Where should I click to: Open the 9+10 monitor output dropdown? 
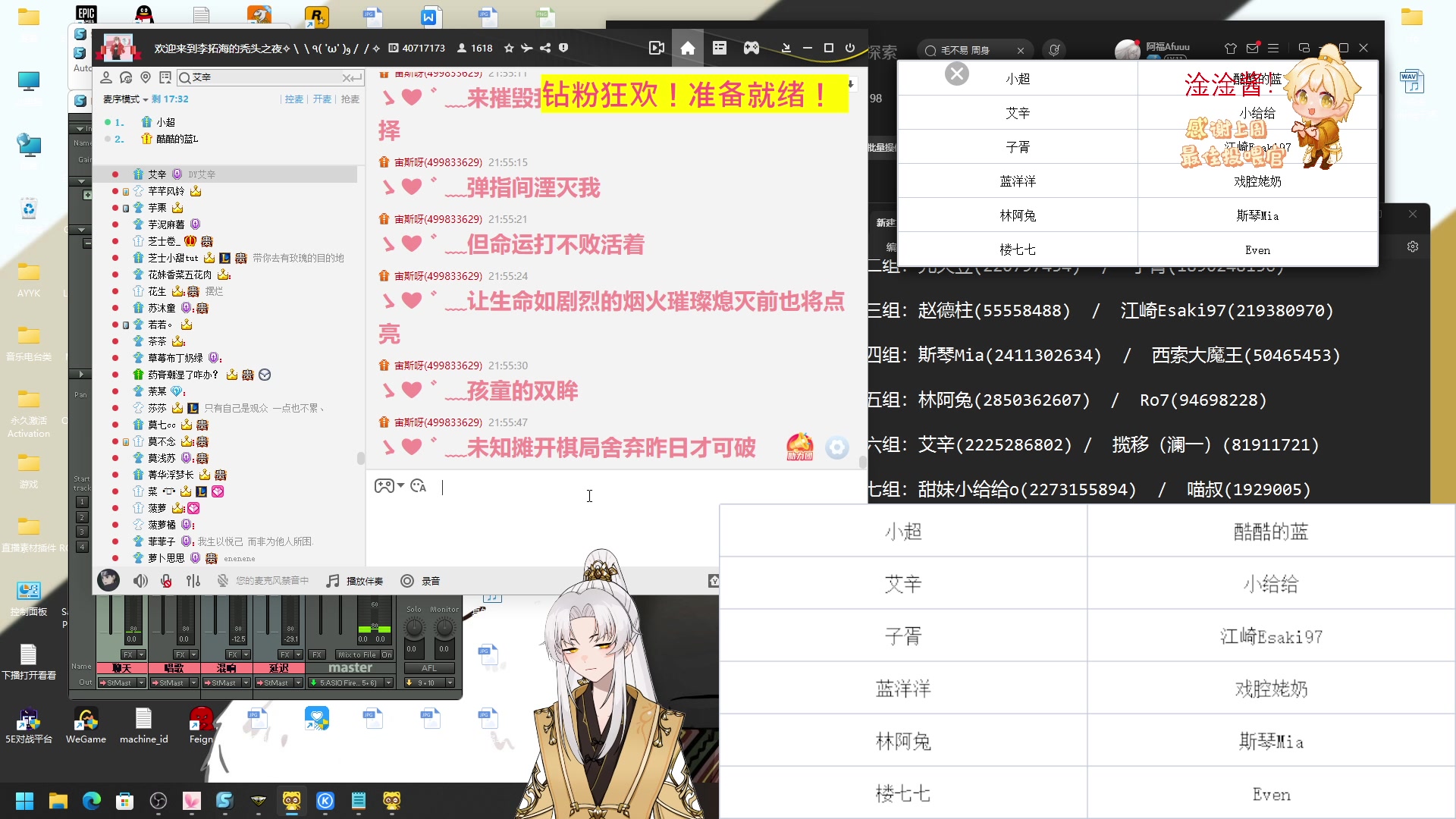[450, 682]
